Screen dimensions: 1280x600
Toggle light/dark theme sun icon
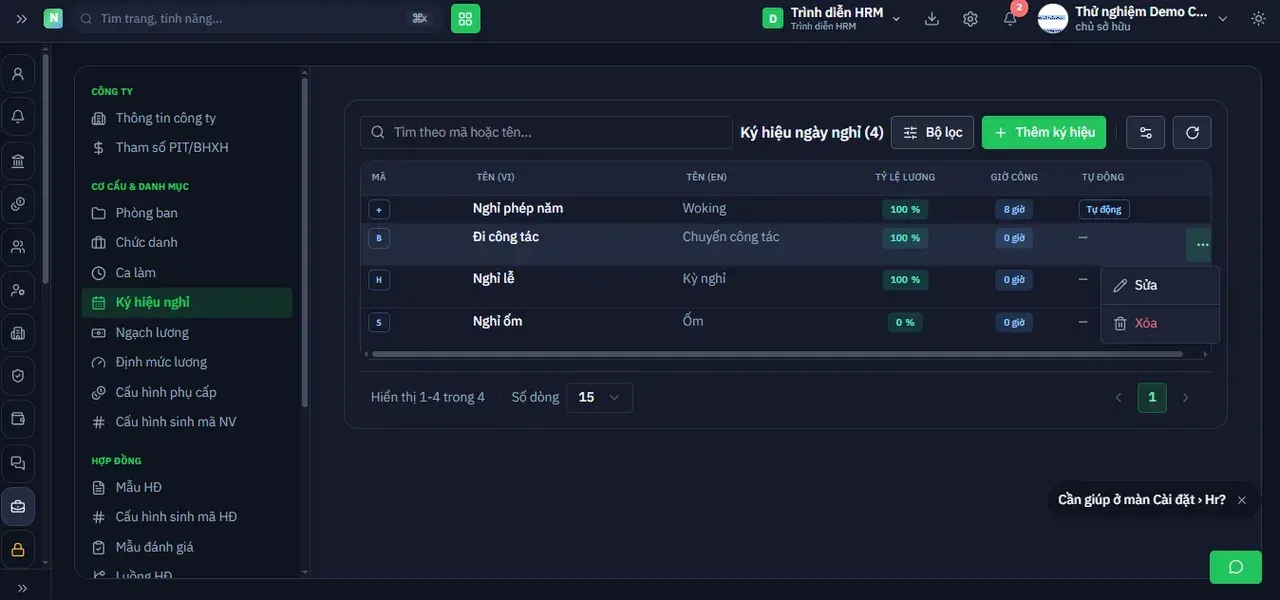point(1258,19)
